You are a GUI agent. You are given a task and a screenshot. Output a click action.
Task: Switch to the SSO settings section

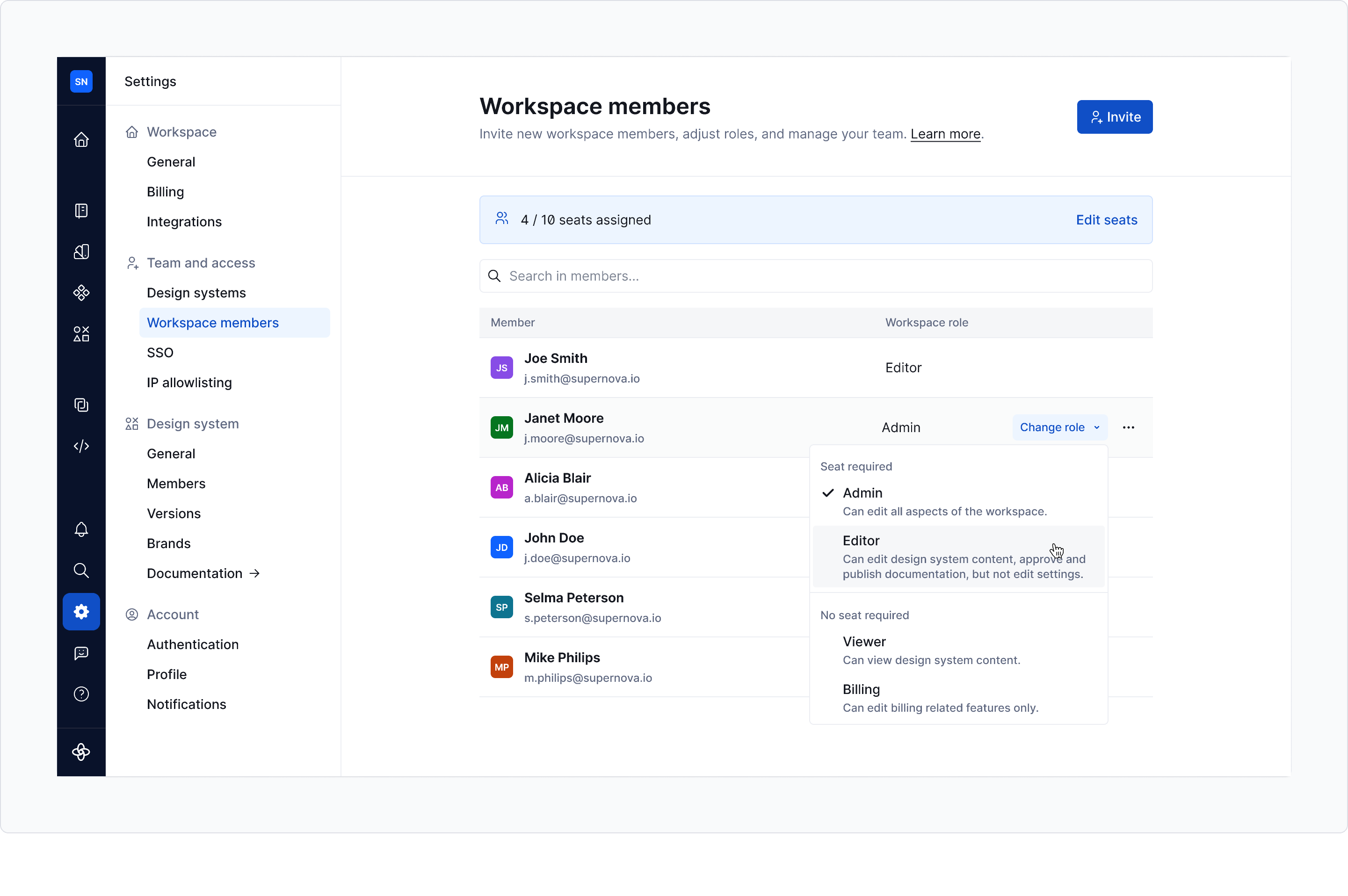(x=160, y=353)
